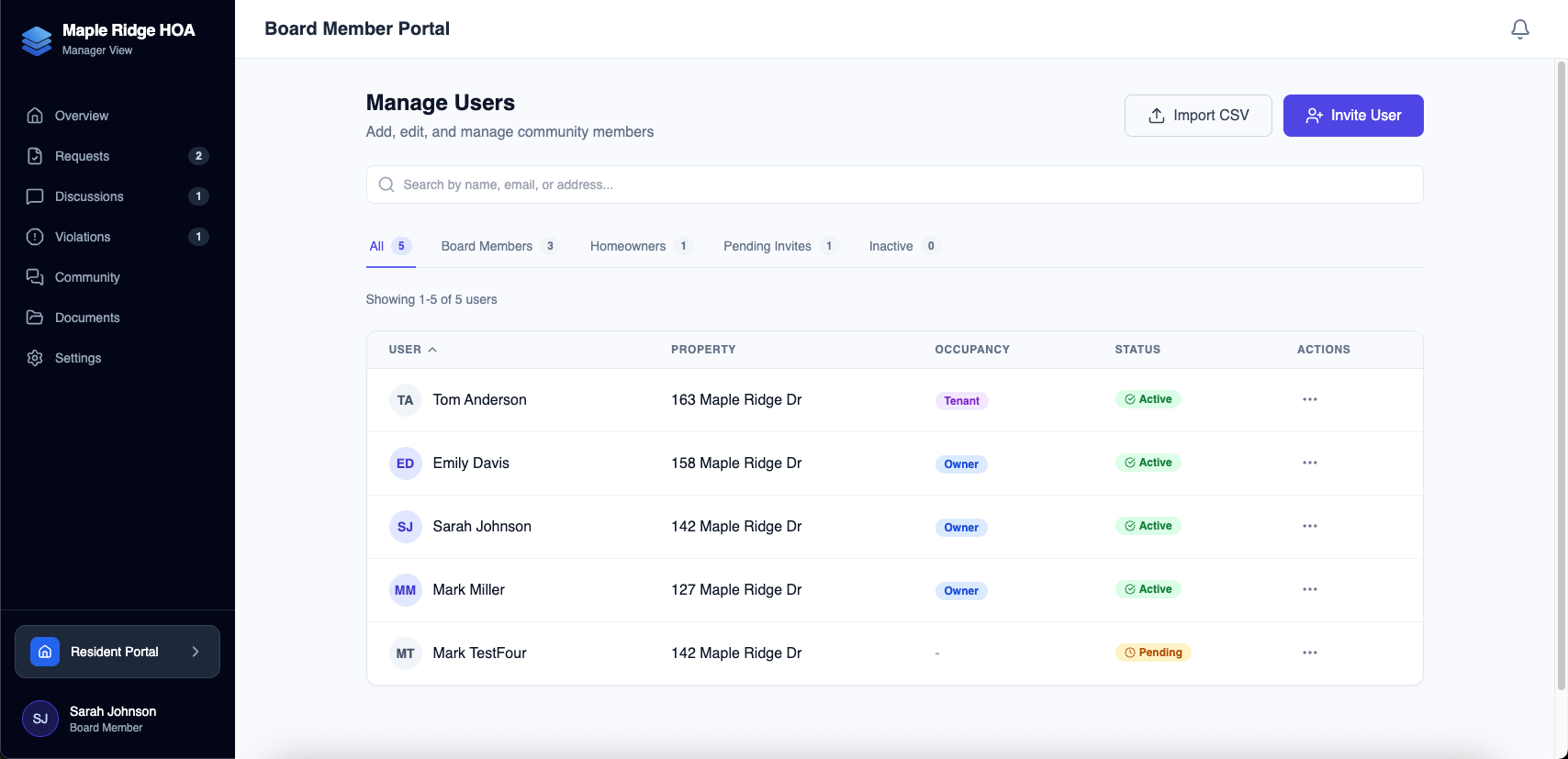Screen dimensions: 1568x759
Task: Switch to the Homeowners tab
Action: (641, 246)
